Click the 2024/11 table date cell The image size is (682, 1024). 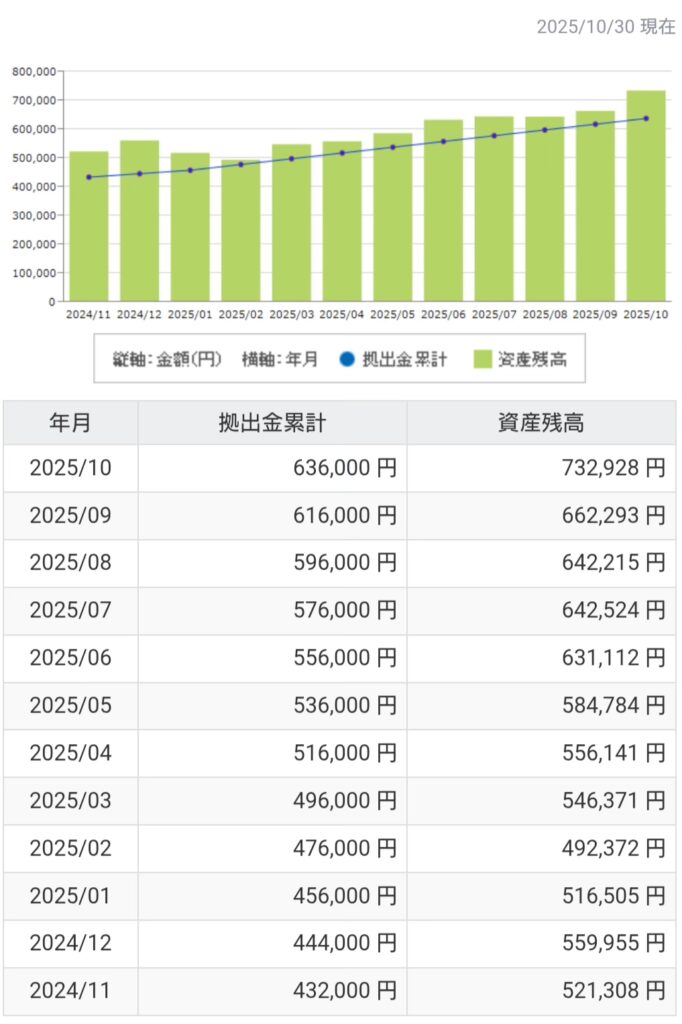click(70, 991)
